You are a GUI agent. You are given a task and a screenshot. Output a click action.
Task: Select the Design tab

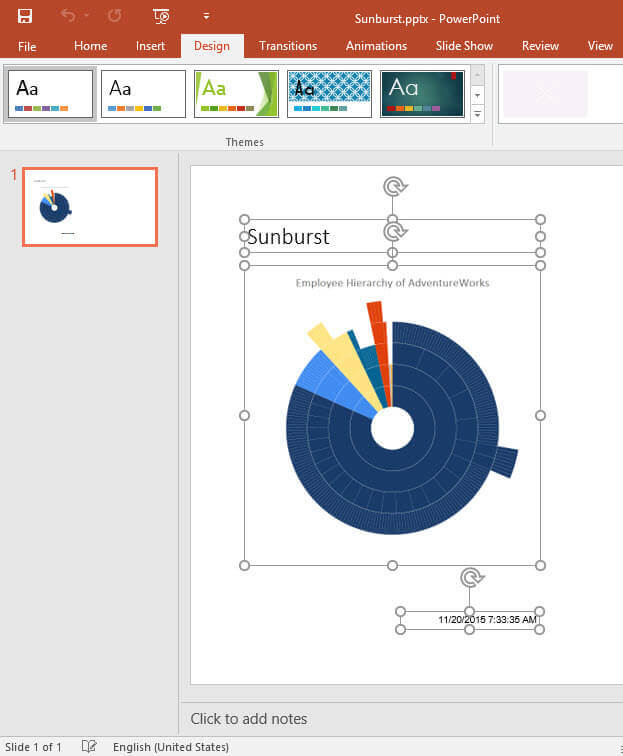coord(212,46)
